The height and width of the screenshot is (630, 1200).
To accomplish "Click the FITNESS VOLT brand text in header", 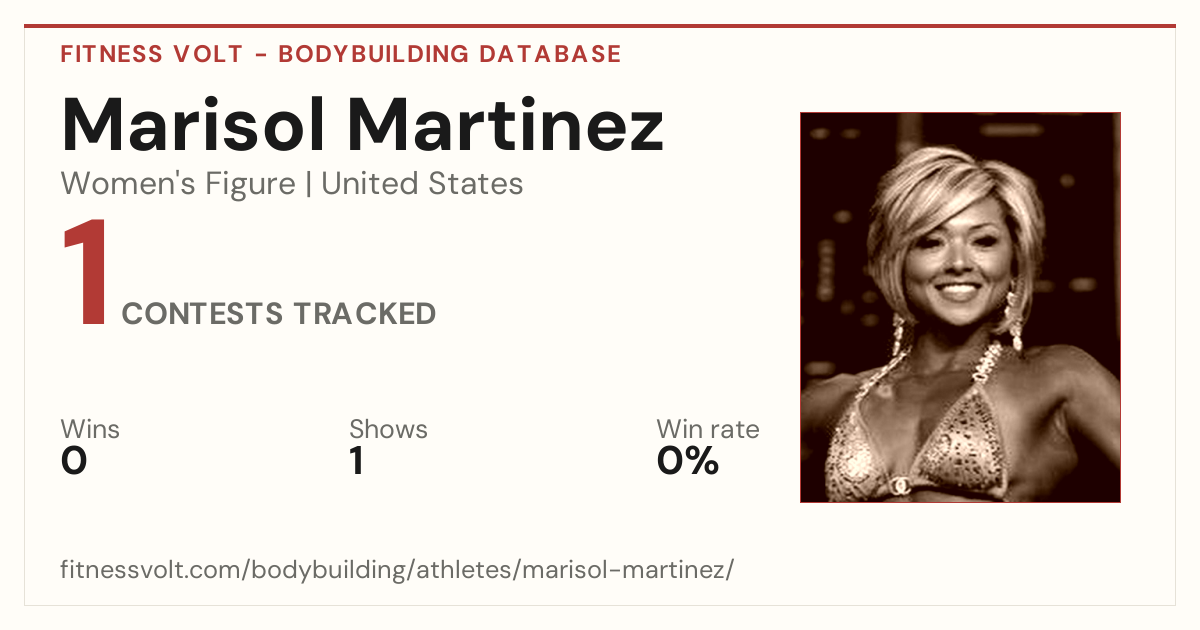I will click(x=151, y=54).
